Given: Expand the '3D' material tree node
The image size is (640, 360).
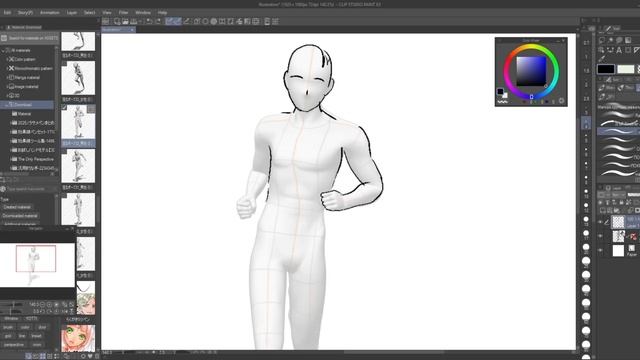Looking at the screenshot, I should (7, 96).
